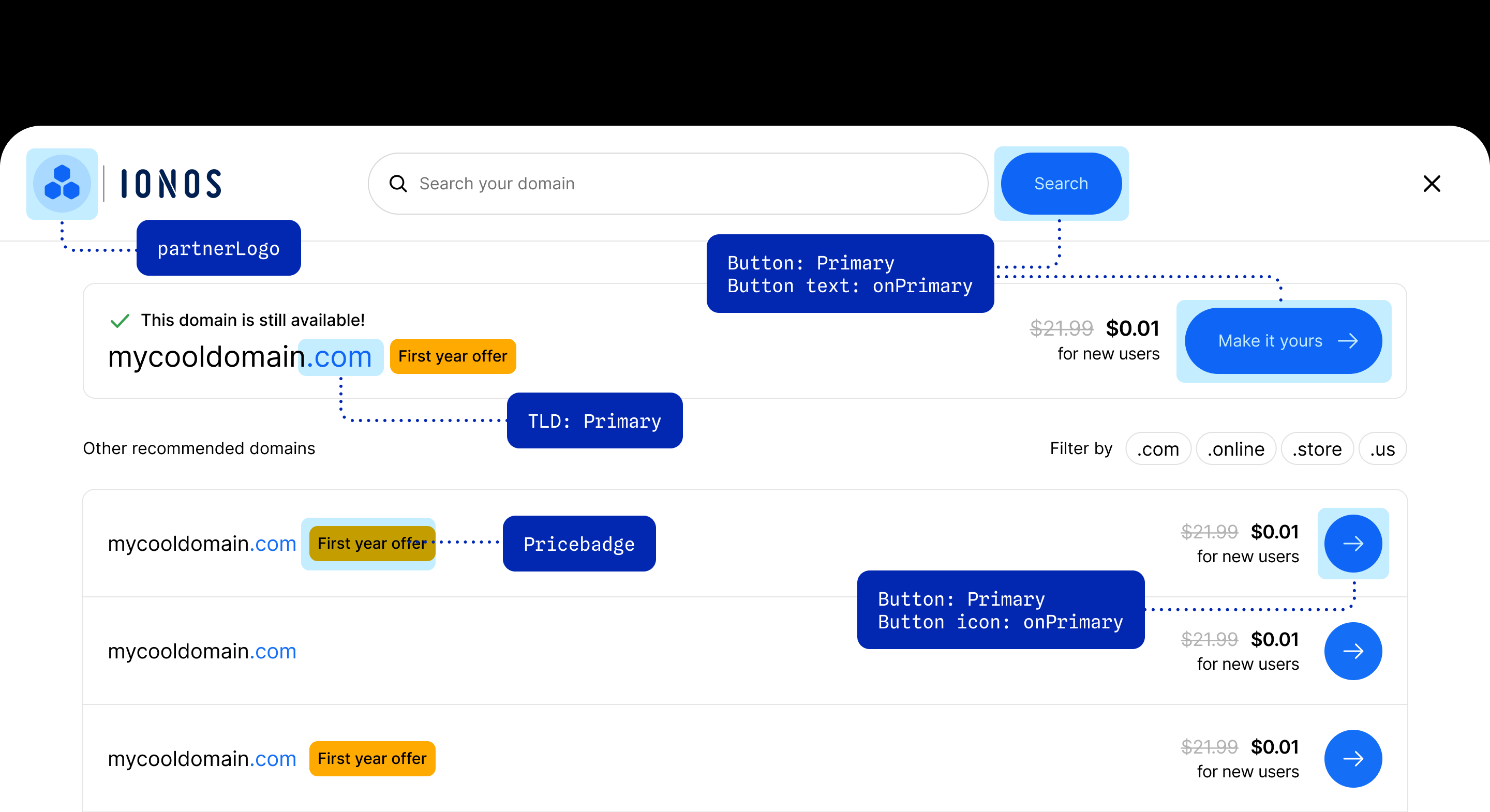Click the arrow button in third recommended row

point(1352,758)
